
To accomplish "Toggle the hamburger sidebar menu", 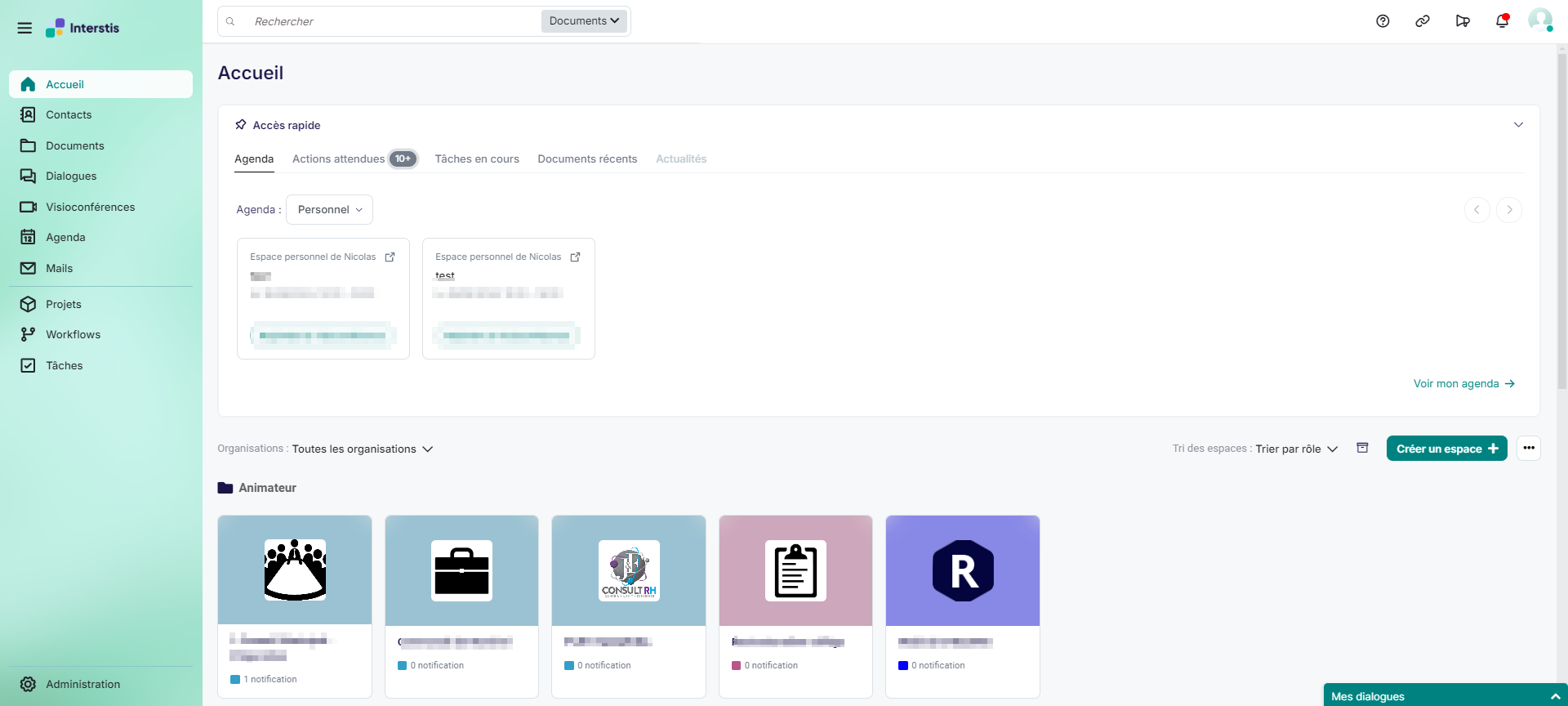I will 24,28.
